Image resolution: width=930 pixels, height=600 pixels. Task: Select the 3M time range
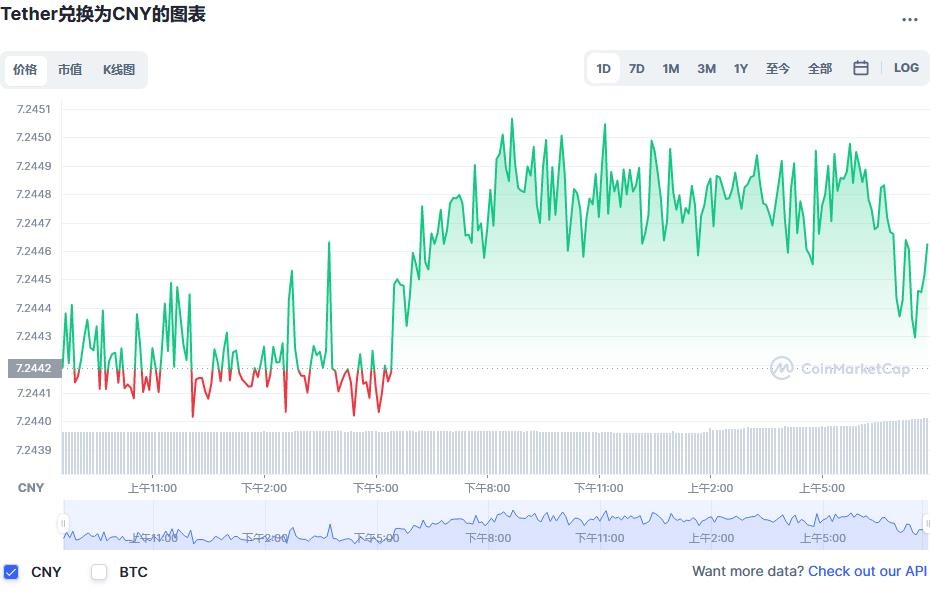pyautogui.click(x=706, y=68)
